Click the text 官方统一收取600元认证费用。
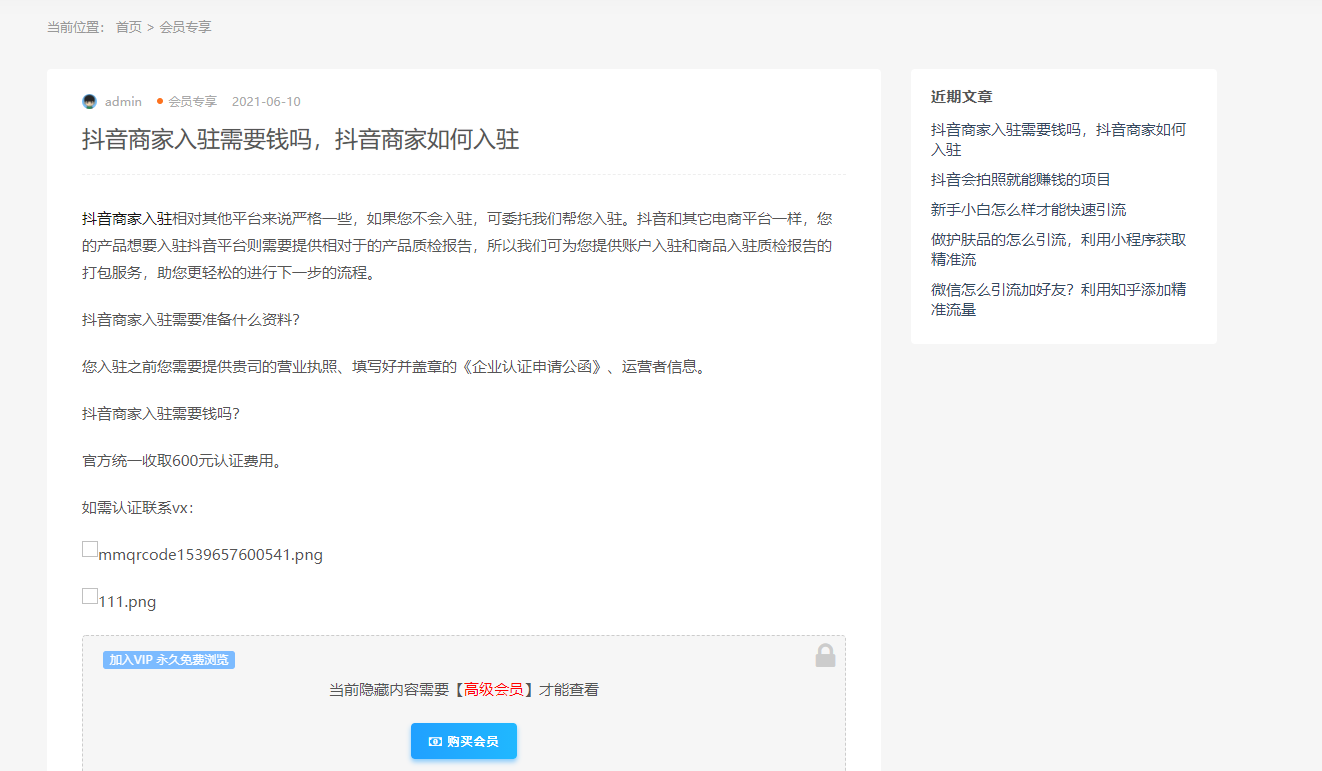The width and height of the screenshot is (1322, 771). tap(182, 461)
